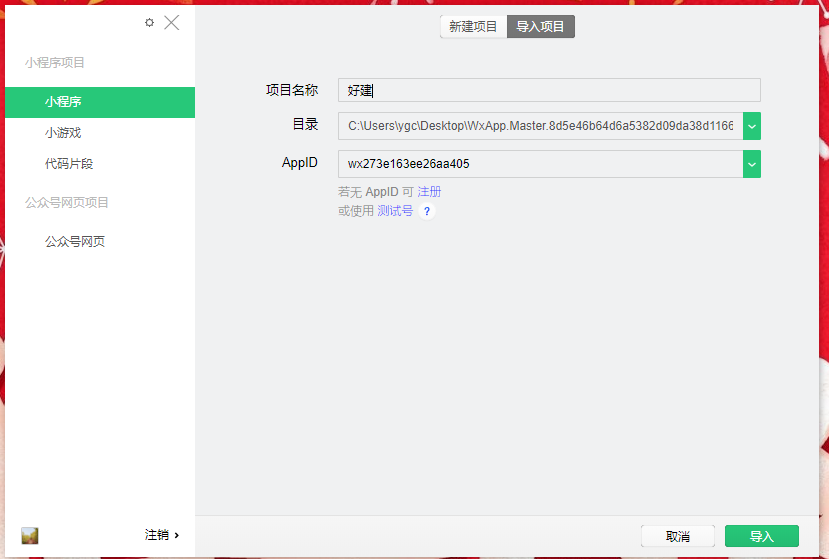Switch to the 导入项目 tab
The image size is (829, 559).
click(540, 26)
